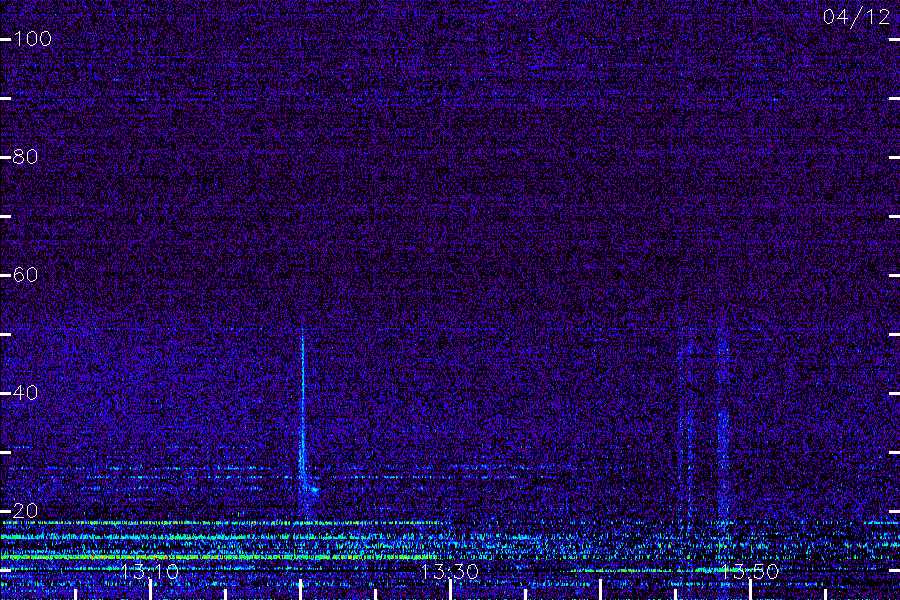Click the 13:30 time label
Viewport: 900px width, 600px height.
click(449, 571)
